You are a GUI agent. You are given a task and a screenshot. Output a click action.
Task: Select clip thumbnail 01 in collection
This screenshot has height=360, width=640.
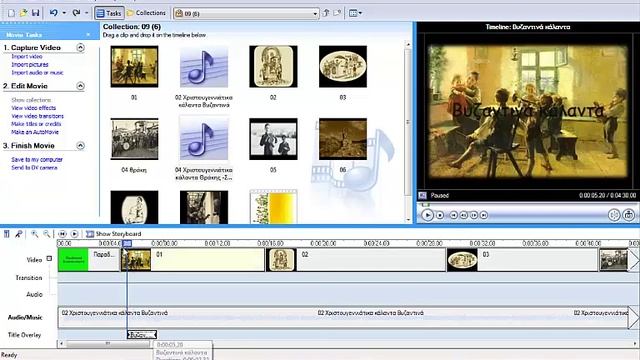(134, 67)
